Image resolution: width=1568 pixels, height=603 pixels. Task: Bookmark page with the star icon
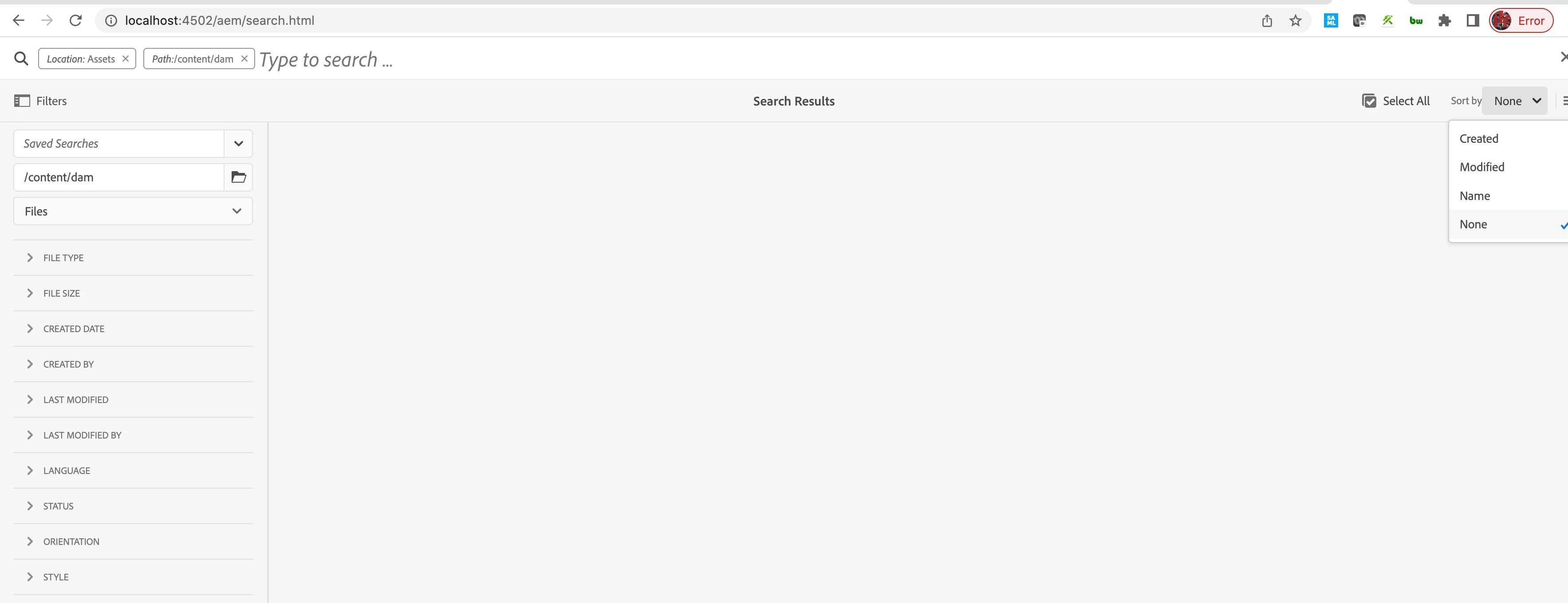pos(1295,21)
